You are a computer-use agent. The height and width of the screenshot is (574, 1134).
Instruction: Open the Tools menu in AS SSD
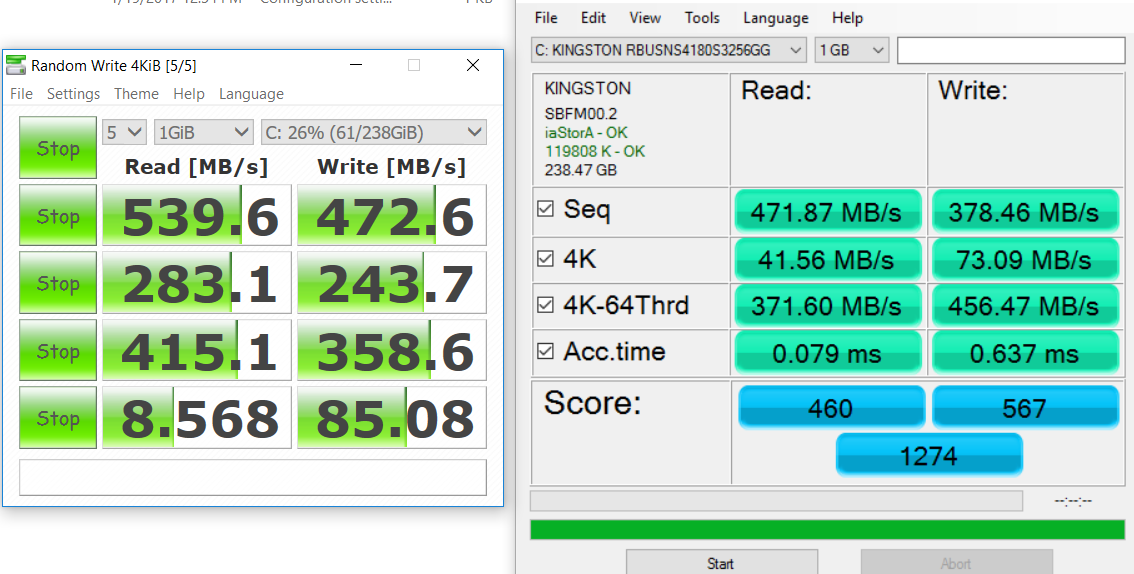(702, 18)
